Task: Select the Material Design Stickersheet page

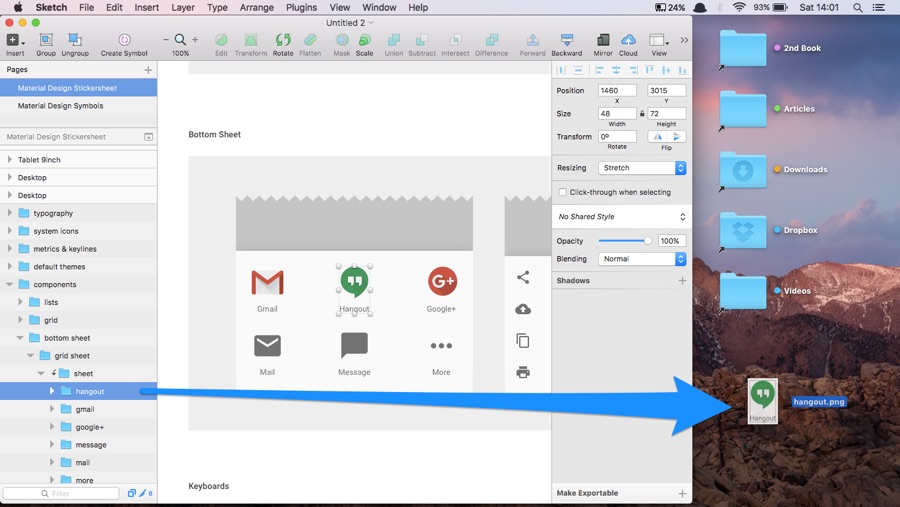Action: [79, 88]
